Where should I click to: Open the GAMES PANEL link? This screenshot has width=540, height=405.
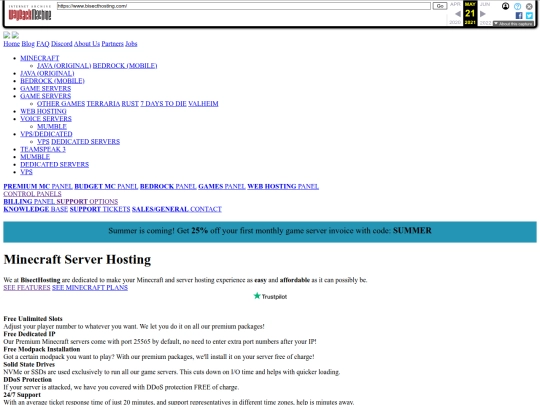pos(222,186)
